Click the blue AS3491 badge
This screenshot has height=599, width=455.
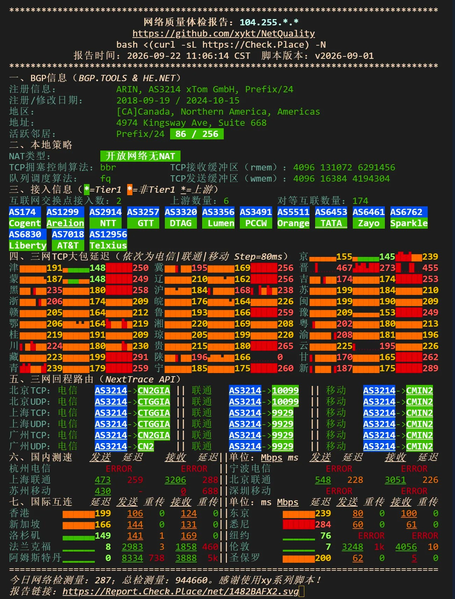(x=256, y=212)
